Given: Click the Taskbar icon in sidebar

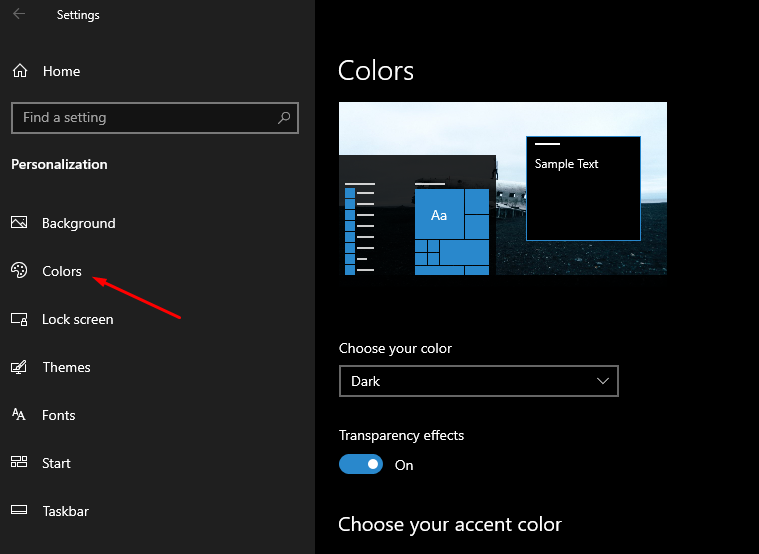Looking at the screenshot, I should (x=19, y=510).
